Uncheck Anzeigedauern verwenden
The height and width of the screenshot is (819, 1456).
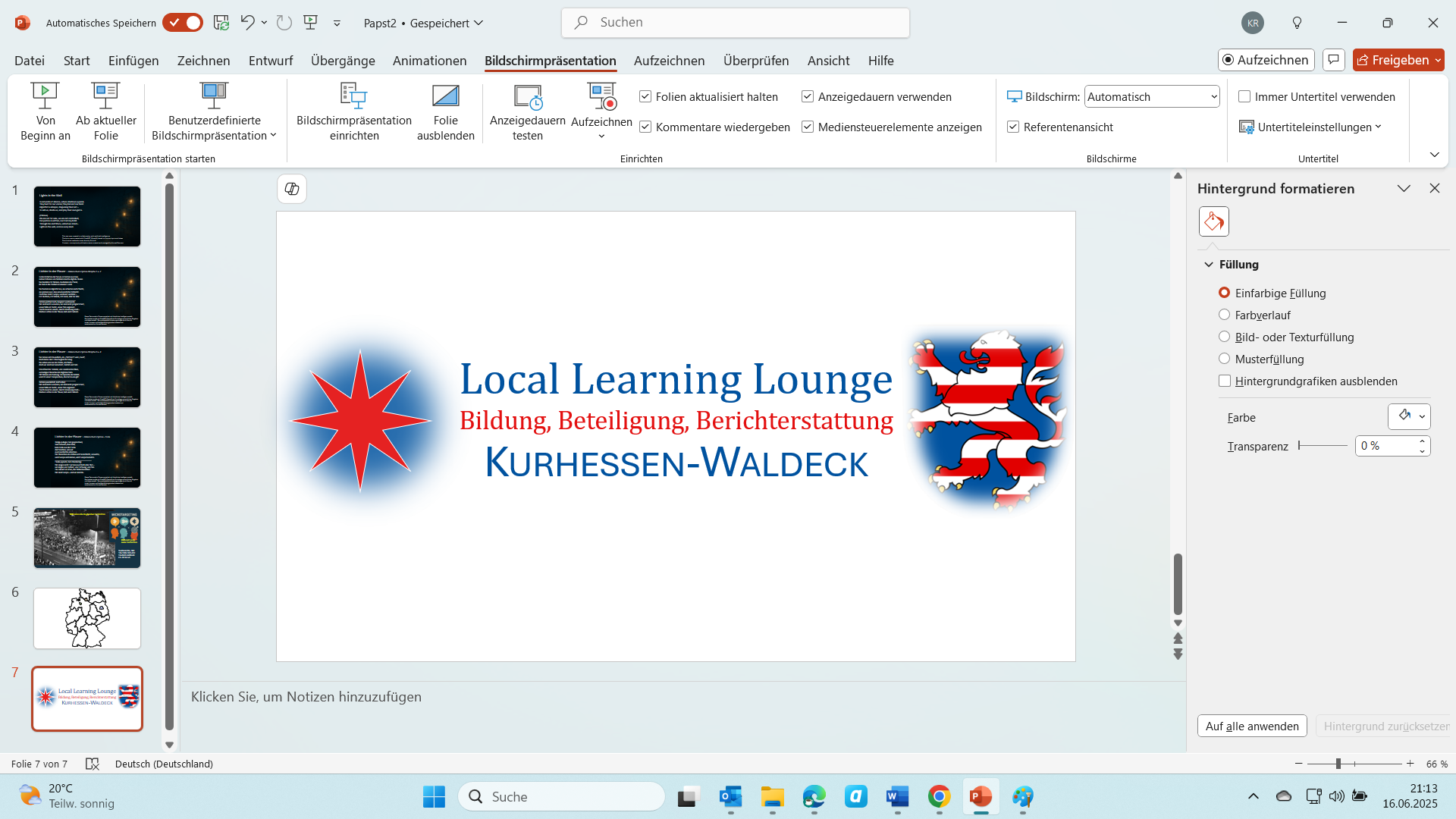click(808, 96)
